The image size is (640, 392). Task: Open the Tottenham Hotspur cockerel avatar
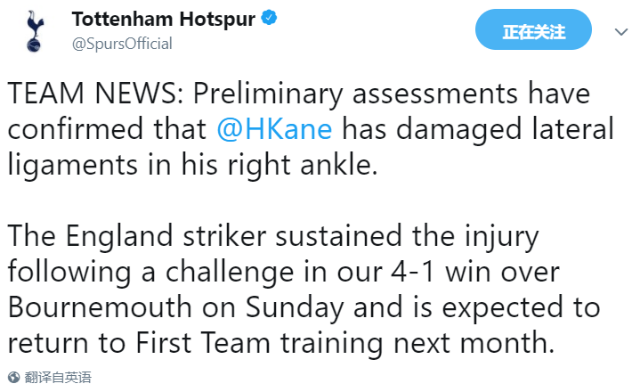pyautogui.click(x=35, y=31)
